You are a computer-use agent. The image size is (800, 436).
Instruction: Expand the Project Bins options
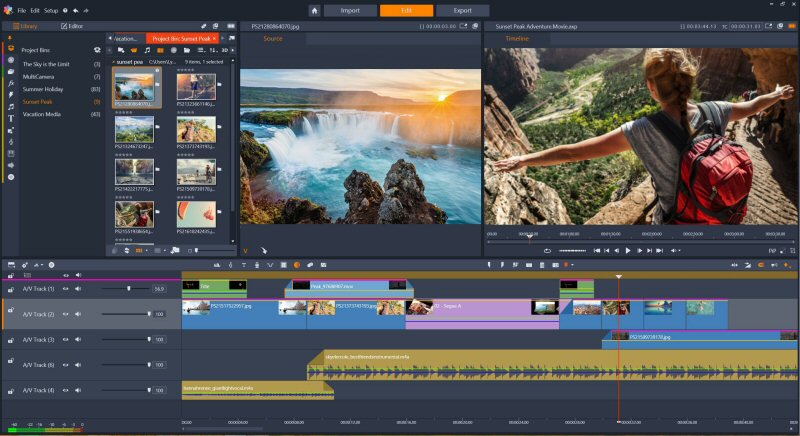97,49
